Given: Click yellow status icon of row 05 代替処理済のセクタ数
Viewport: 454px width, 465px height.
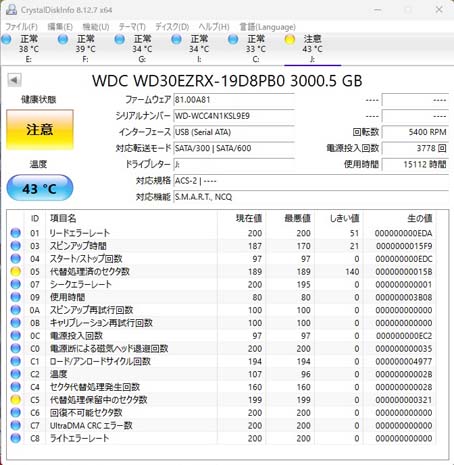Looking at the screenshot, I should coord(16,272).
